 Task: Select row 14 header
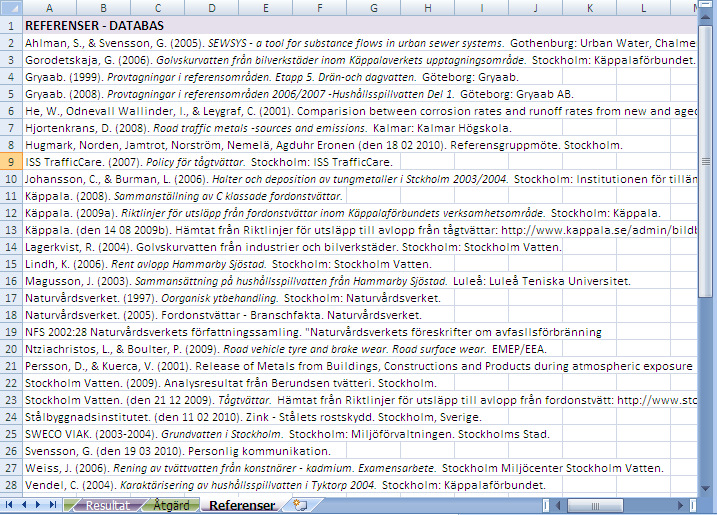(11, 247)
